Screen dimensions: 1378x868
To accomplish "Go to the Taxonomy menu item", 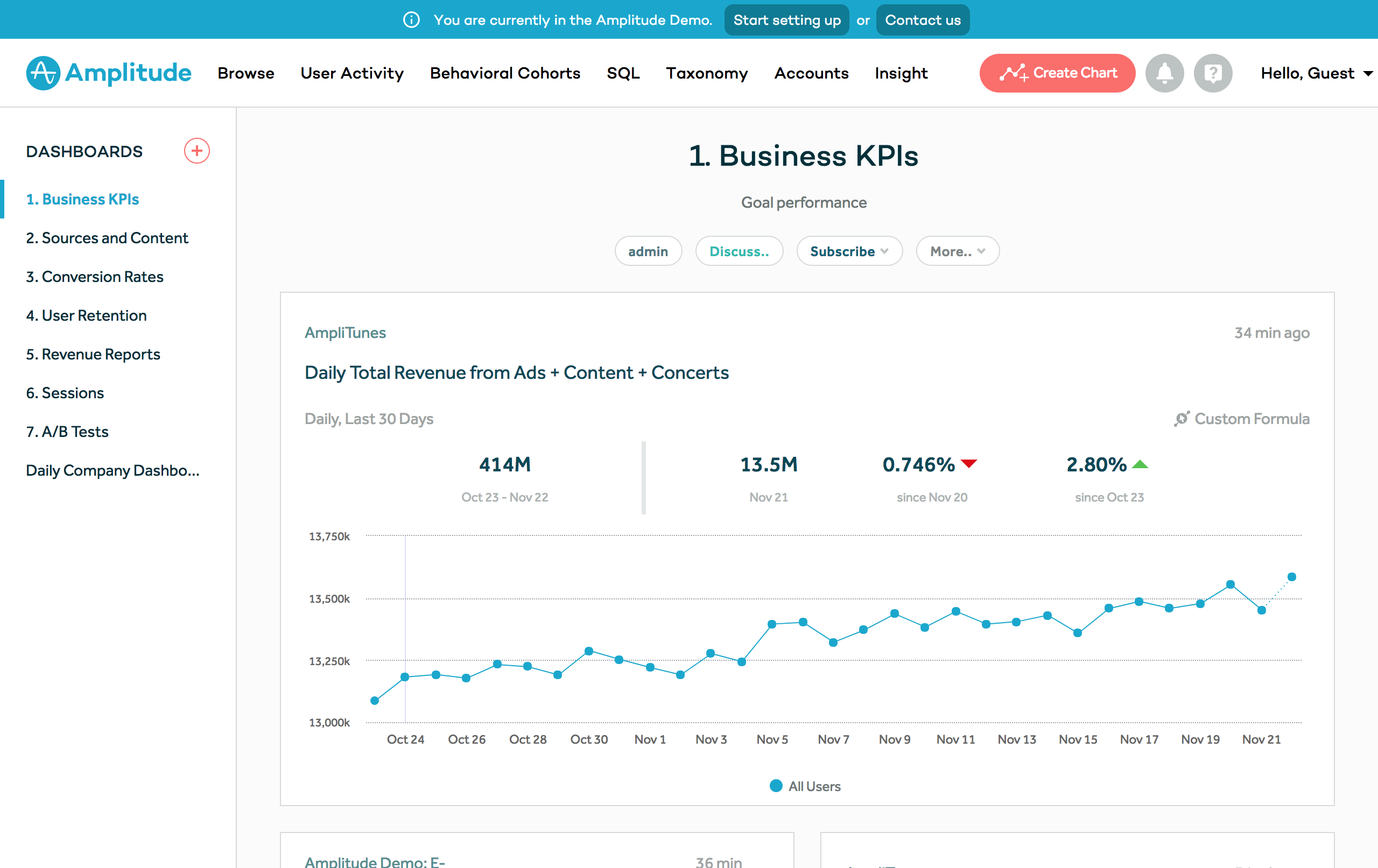I will [x=707, y=73].
